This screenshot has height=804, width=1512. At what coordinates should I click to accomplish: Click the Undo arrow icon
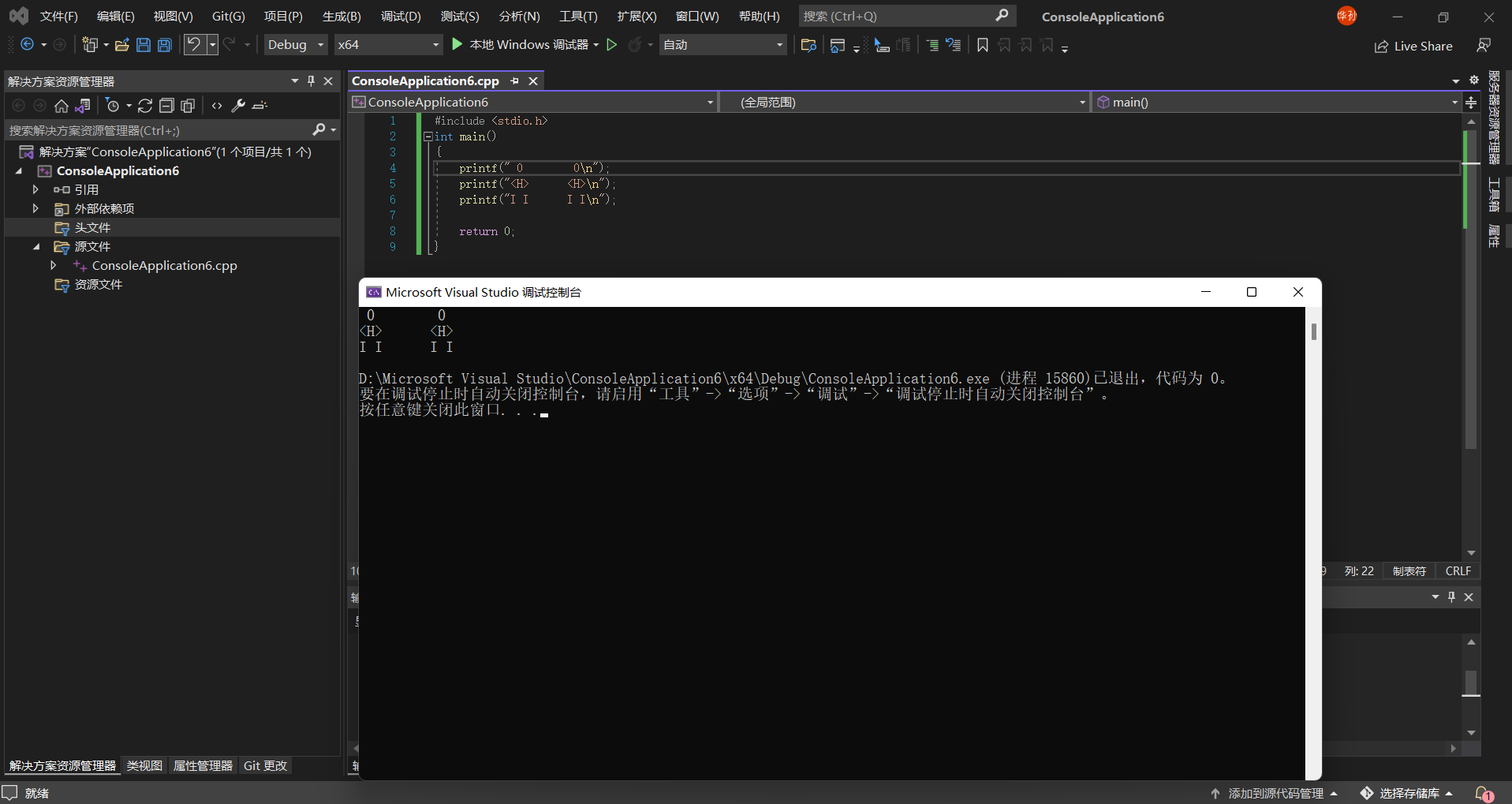[x=193, y=45]
